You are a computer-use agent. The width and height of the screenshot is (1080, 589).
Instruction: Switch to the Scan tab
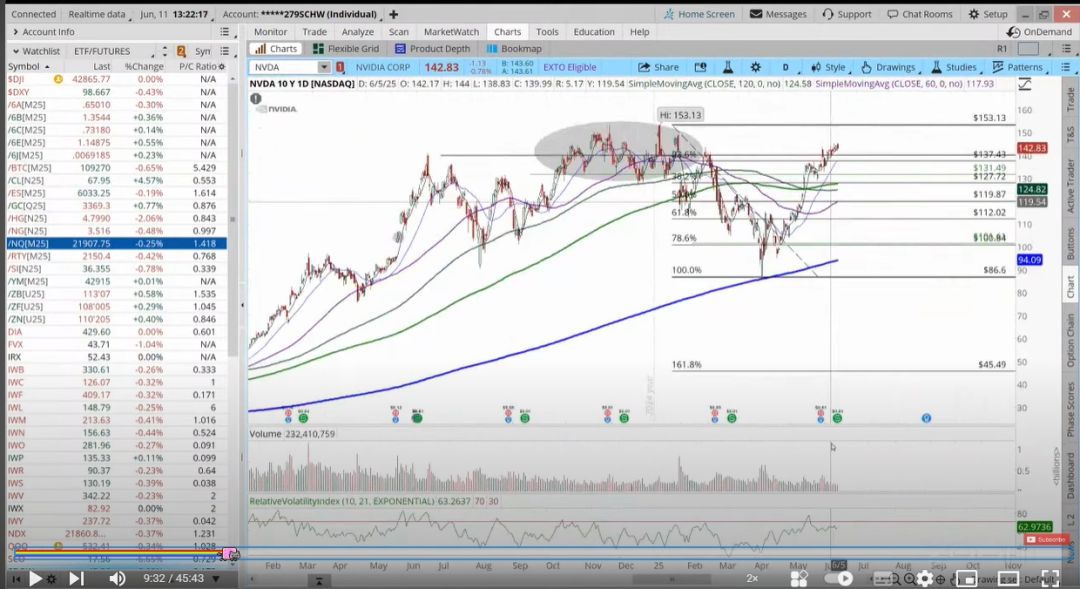point(398,32)
